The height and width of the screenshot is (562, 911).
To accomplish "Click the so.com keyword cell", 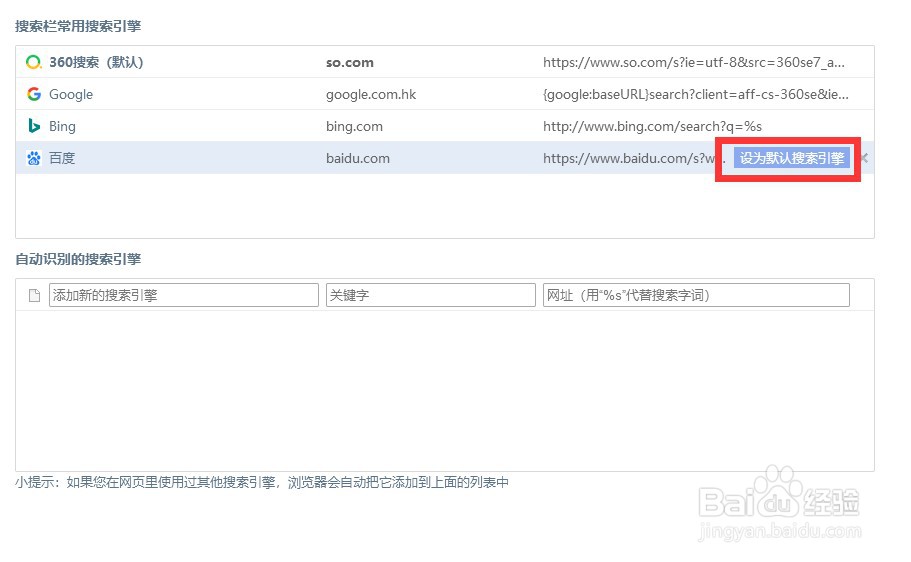I will (x=350, y=63).
